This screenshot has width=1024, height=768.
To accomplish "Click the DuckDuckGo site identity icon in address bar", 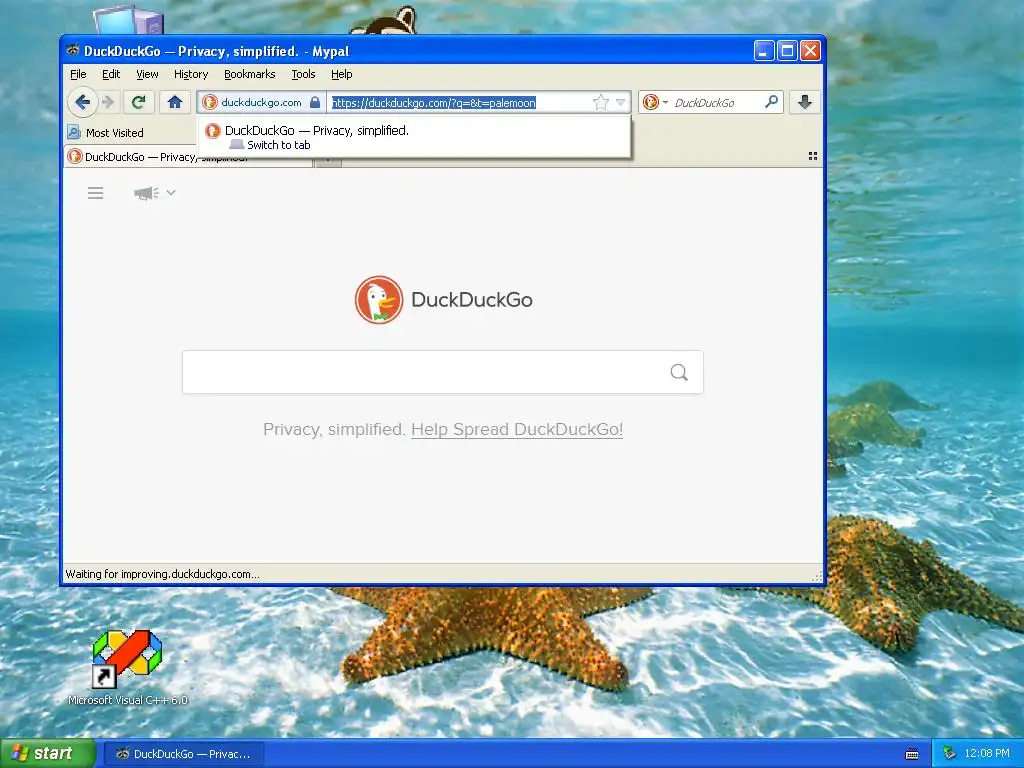I will [210, 103].
